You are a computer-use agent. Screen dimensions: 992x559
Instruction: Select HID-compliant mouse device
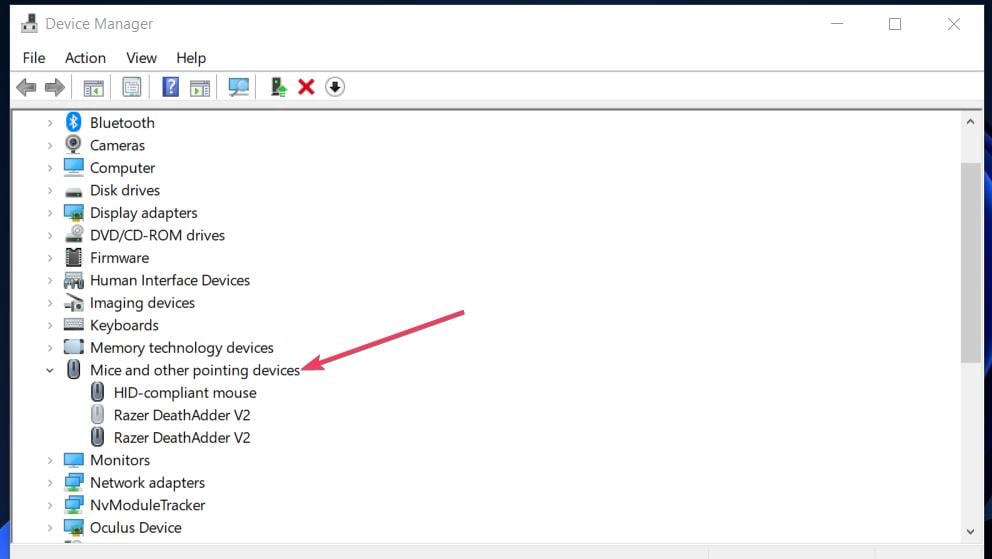[185, 393]
